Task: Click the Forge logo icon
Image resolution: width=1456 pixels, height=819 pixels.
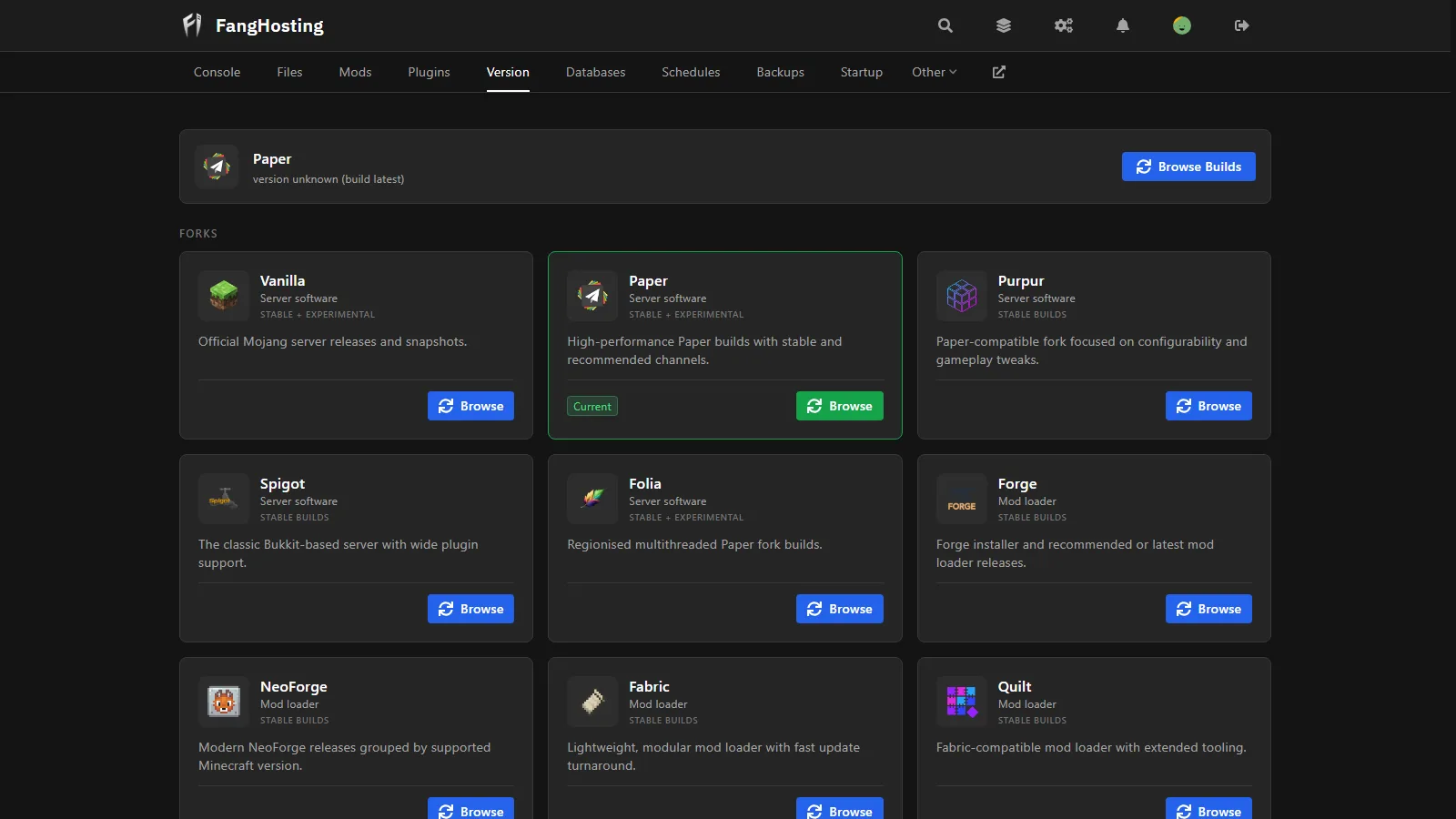Action: (962, 499)
